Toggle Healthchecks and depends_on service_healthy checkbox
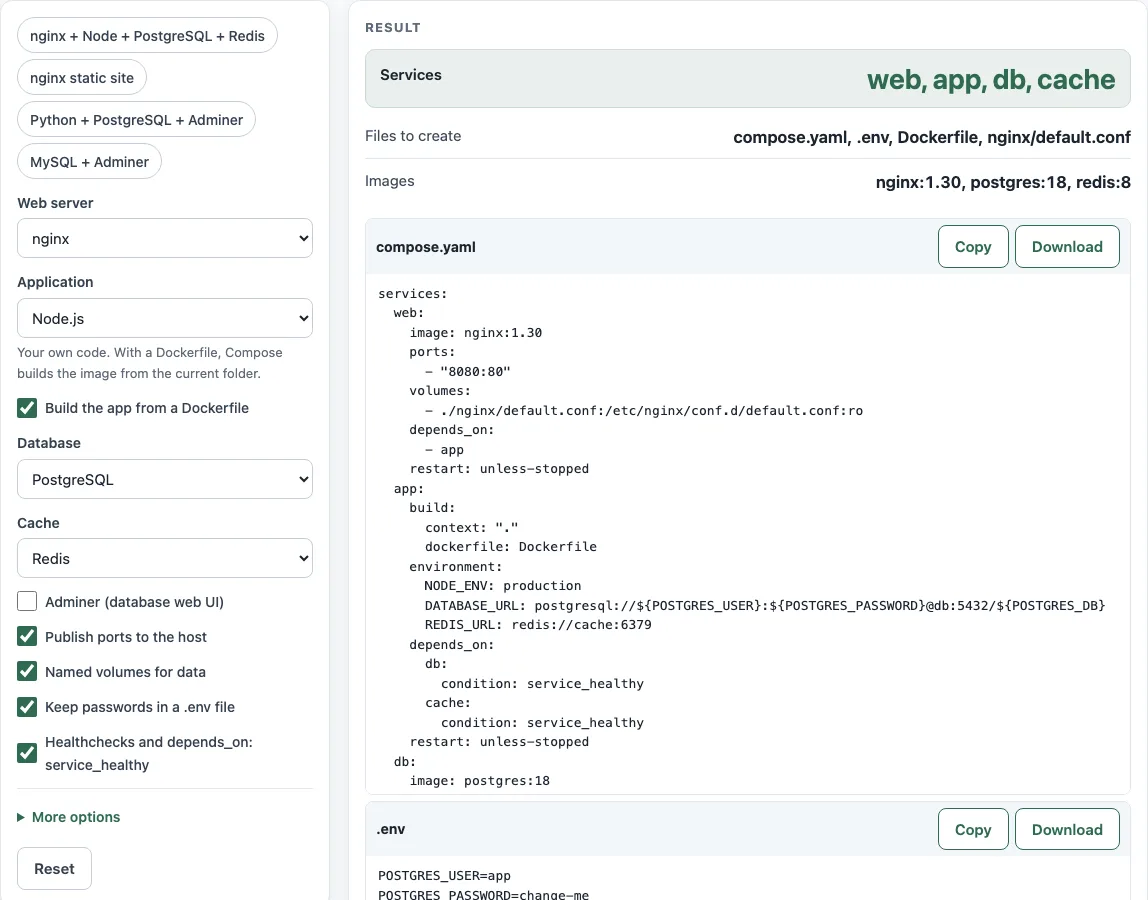 (x=27, y=753)
